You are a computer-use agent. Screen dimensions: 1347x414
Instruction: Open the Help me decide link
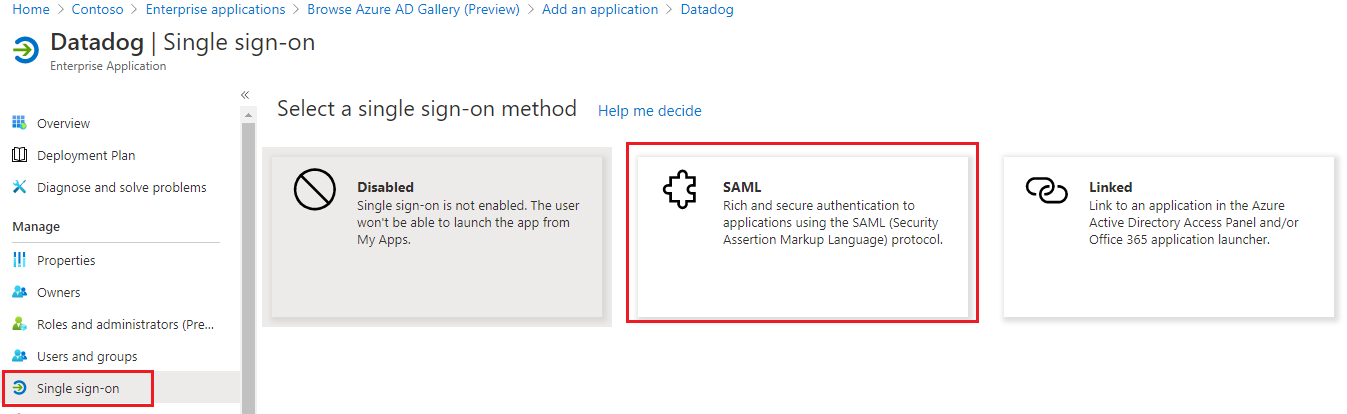[x=649, y=111]
